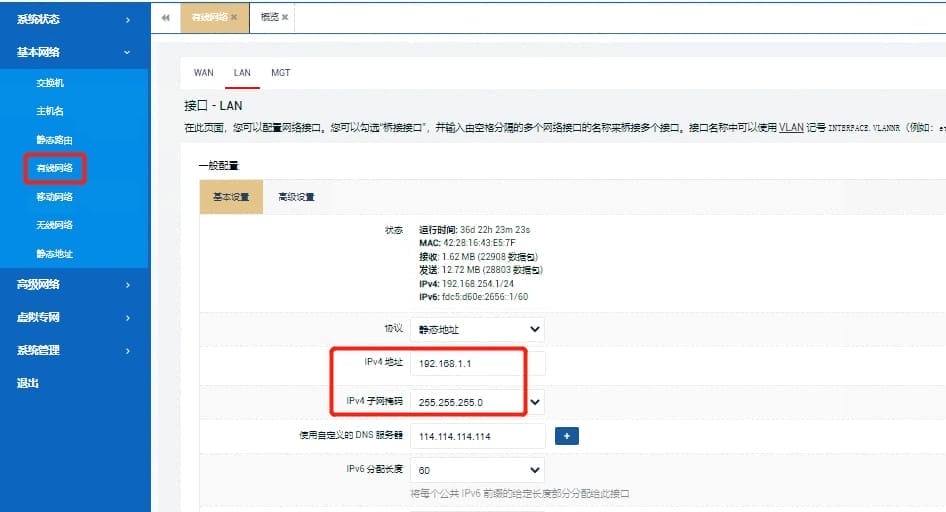The height and width of the screenshot is (512, 946).
Task: Open the IPv4 子网掩码 dropdown arrow
Action: 535,402
